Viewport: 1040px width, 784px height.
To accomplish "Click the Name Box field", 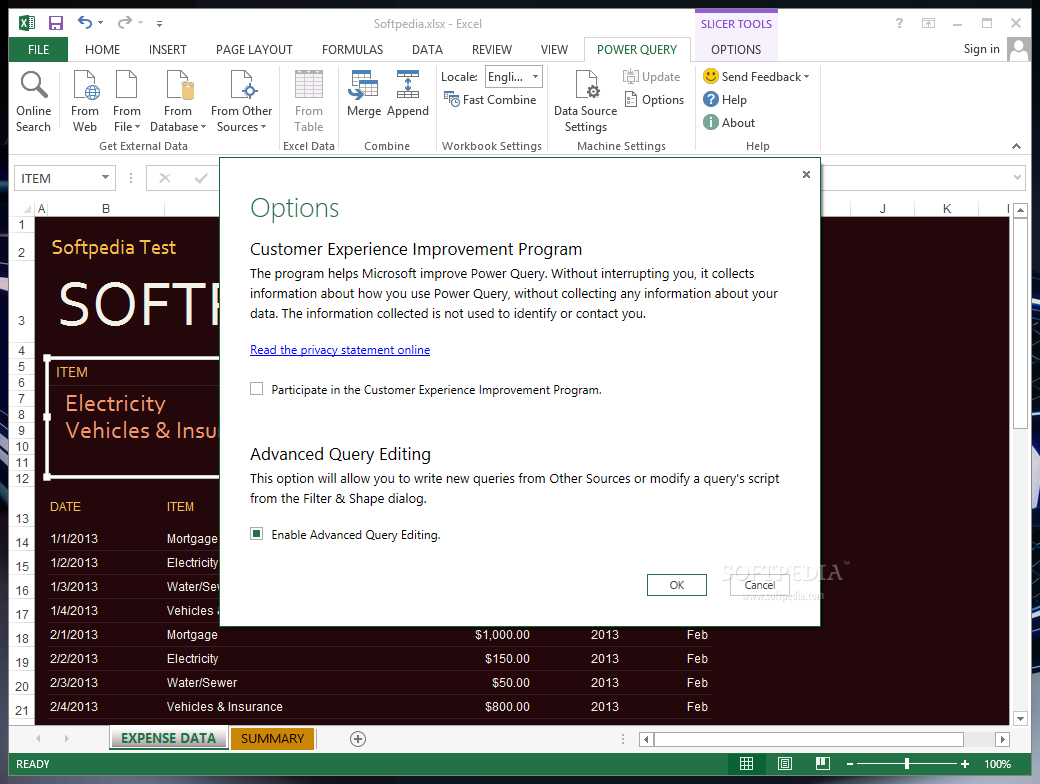I will point(57,178).
